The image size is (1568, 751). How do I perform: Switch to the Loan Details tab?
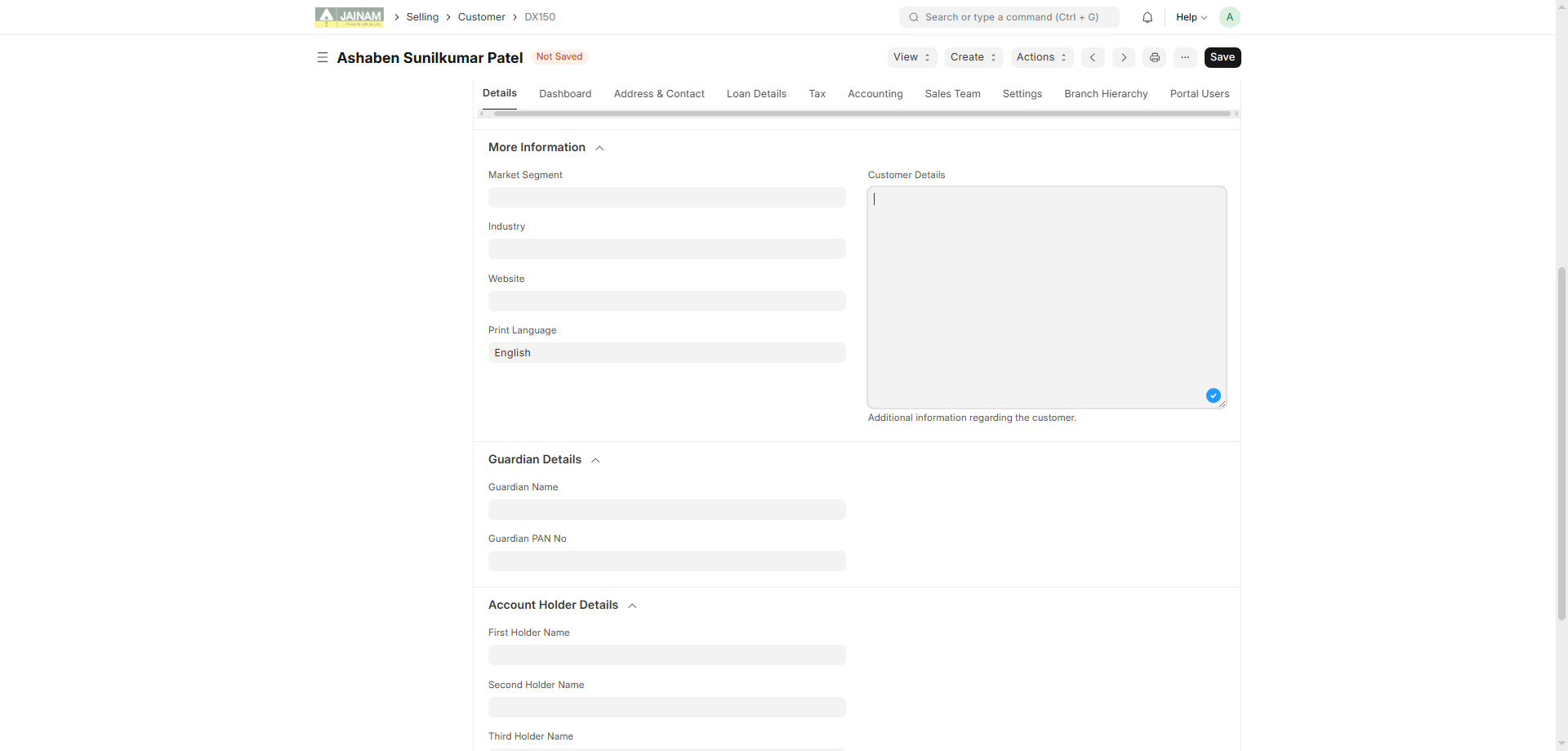(x=756, y=94)
